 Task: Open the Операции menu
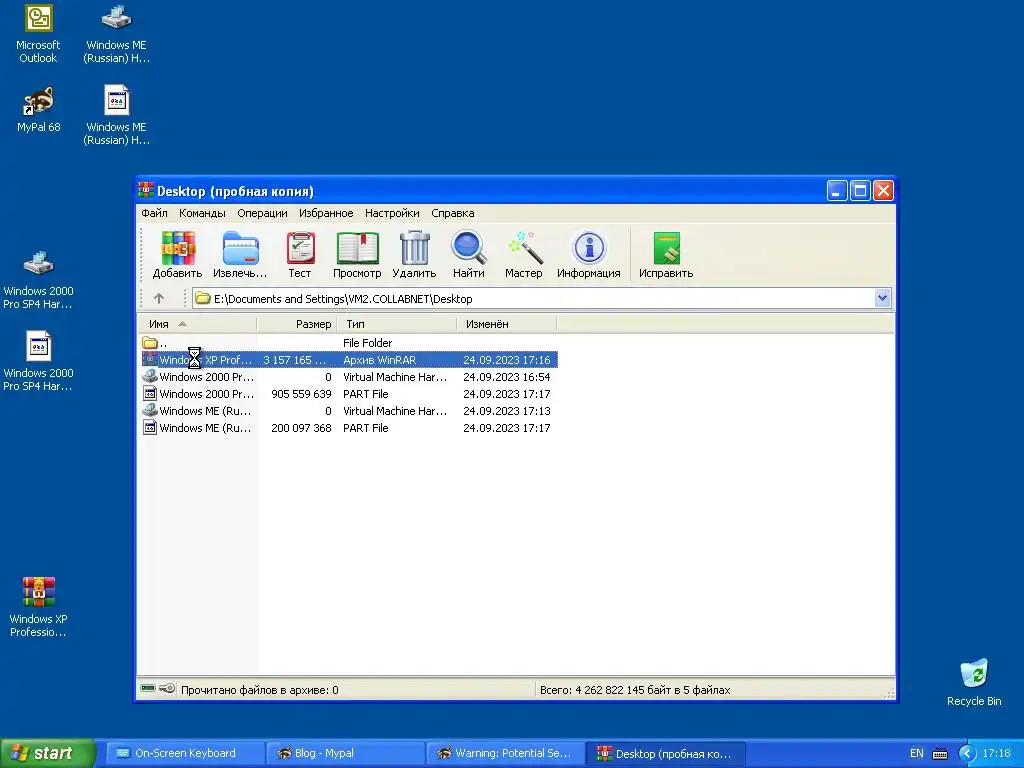(x=262, y=213)
